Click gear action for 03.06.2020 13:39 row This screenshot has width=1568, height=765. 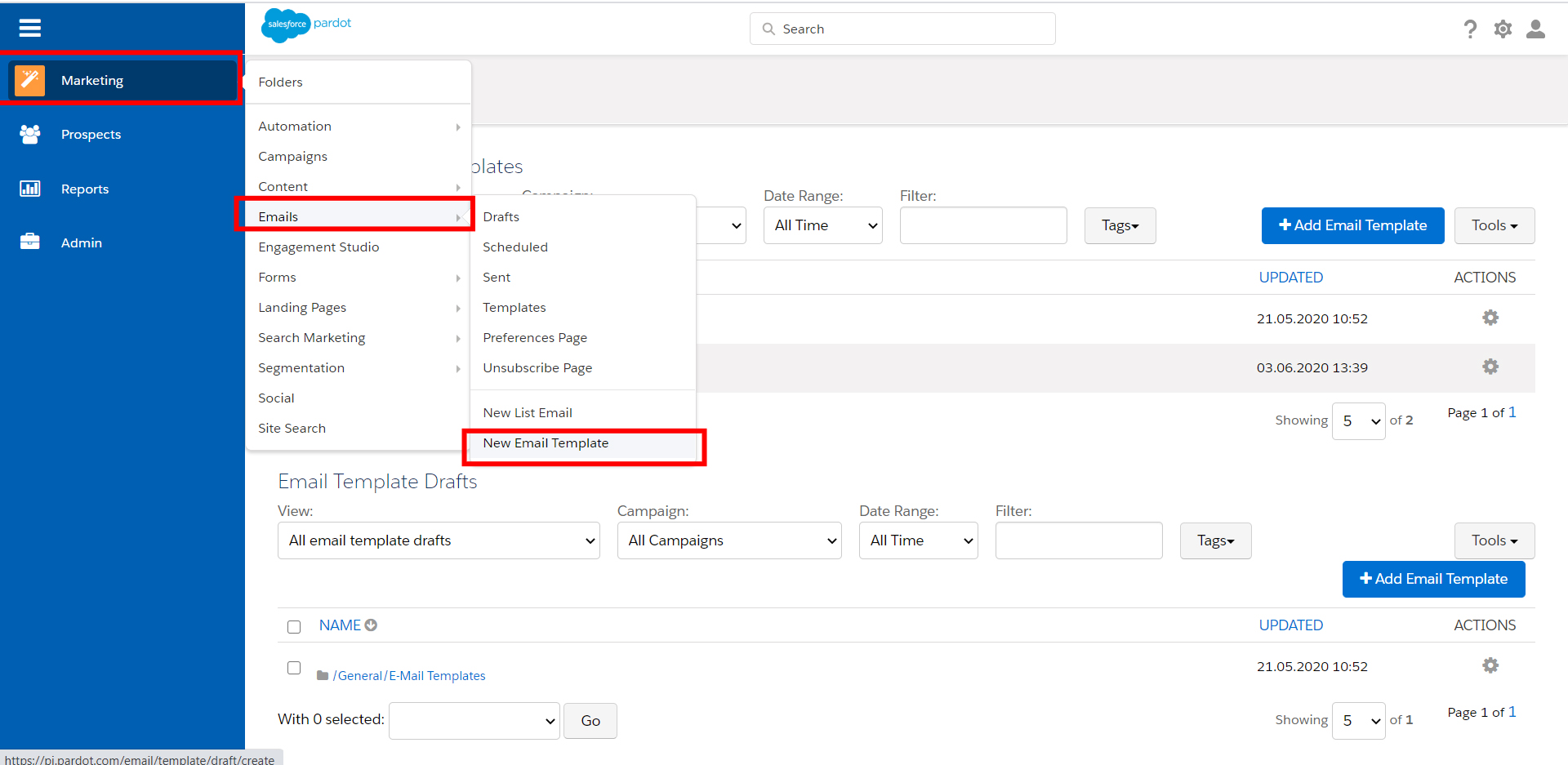(1490, 367)
